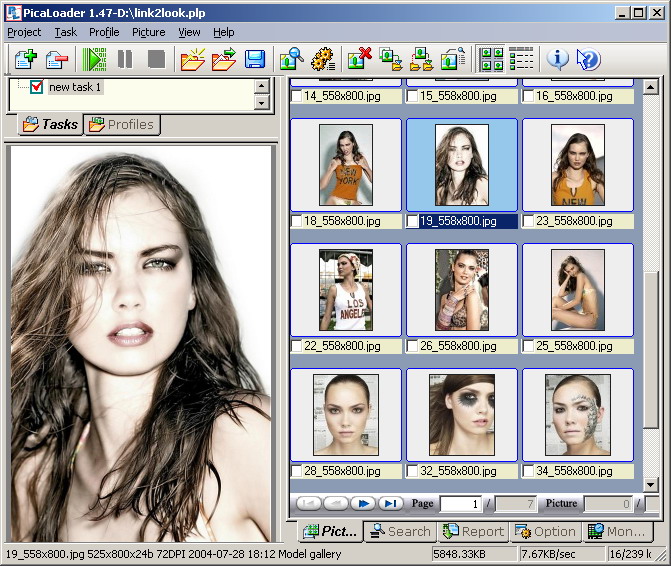Switch to thumbnail grid view icon
Screen dimensions: 671x566
(491, 59)
